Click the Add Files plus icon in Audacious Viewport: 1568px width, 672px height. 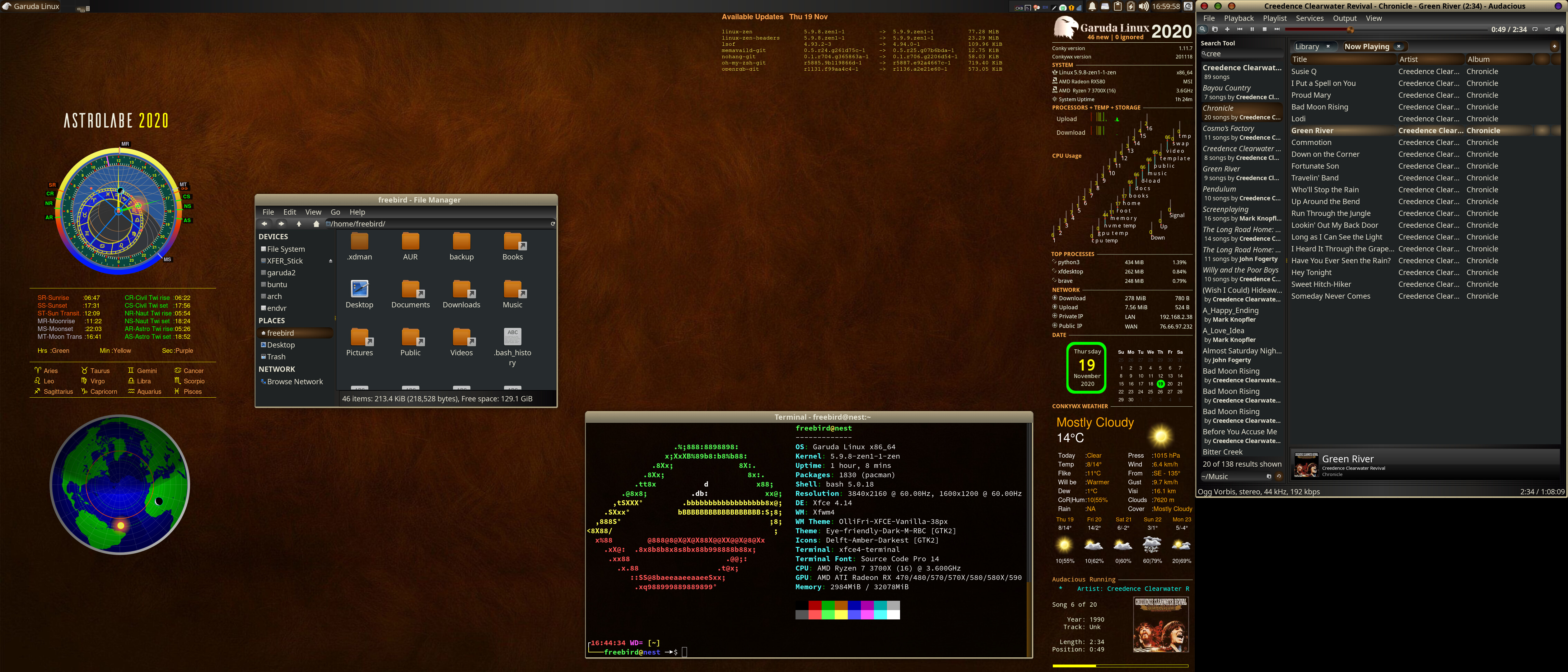pyautogui.click(x=1227, y=29)
